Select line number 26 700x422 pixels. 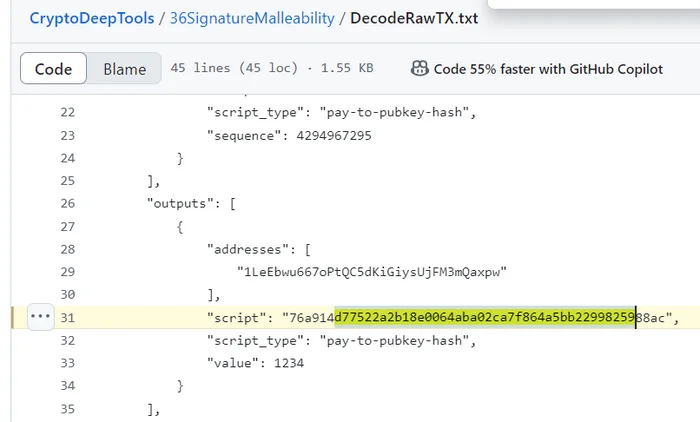pos(68,204)
